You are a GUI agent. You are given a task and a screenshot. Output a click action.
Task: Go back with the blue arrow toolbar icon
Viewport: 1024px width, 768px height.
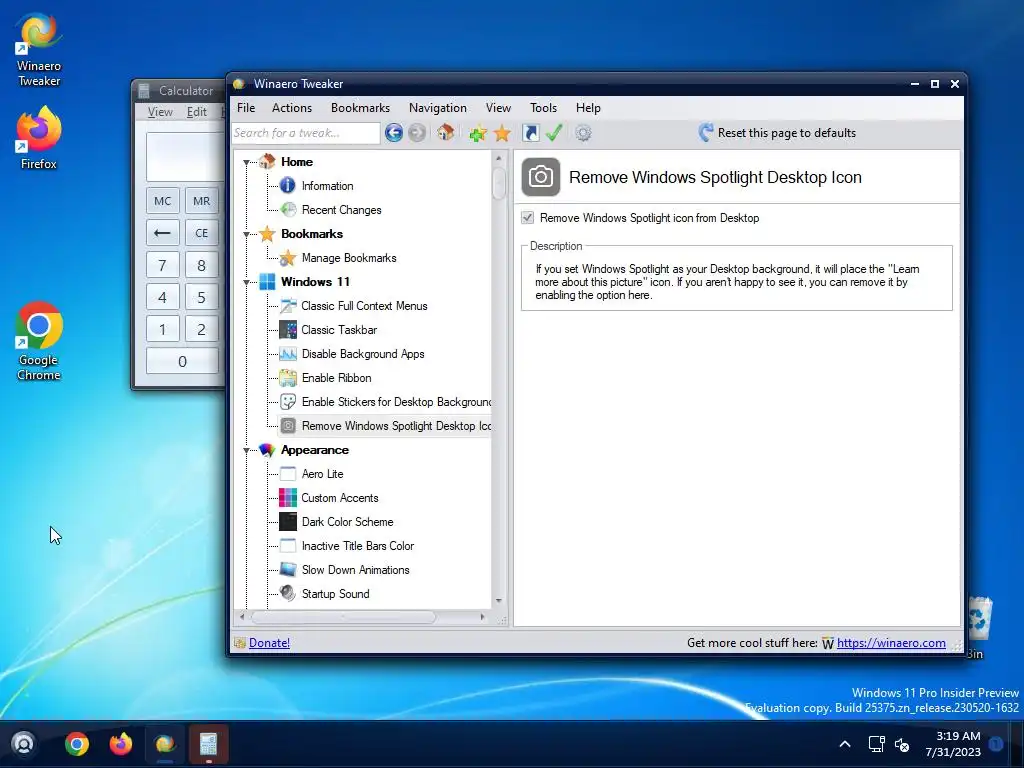(x=394, y=133)
